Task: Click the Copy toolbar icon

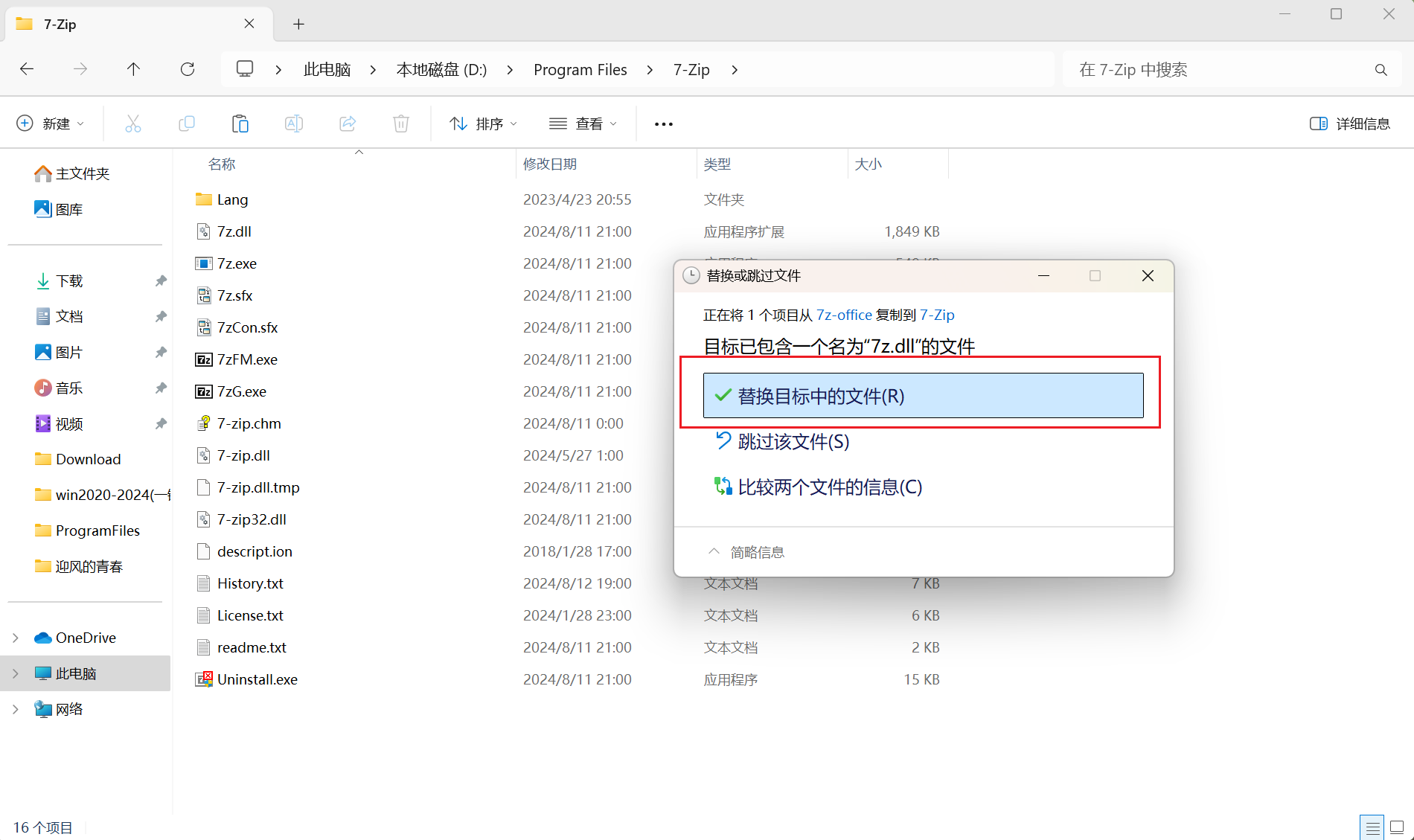Action: pos(187,124)
